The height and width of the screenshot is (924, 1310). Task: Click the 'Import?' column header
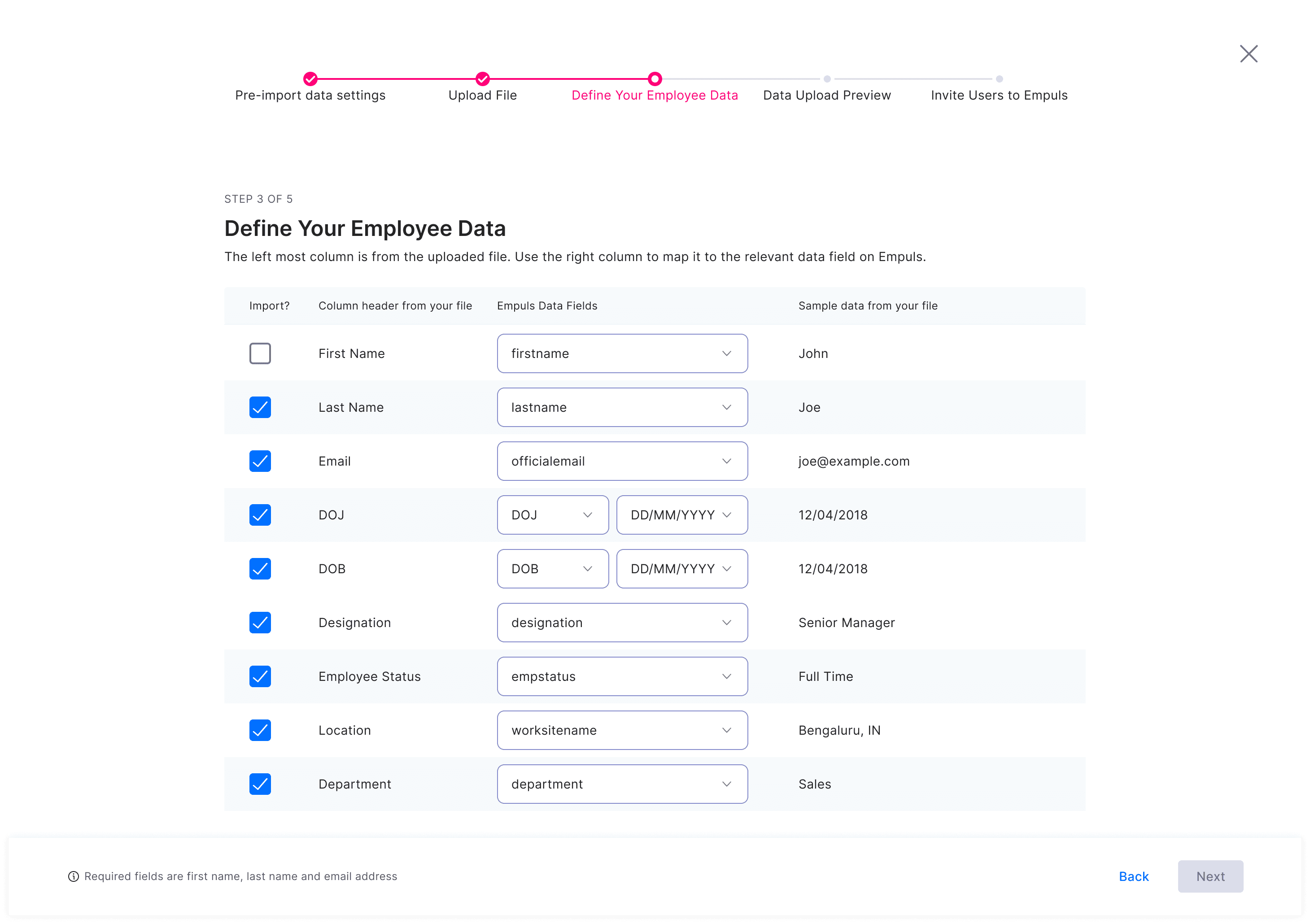click(x=269, y=306)
